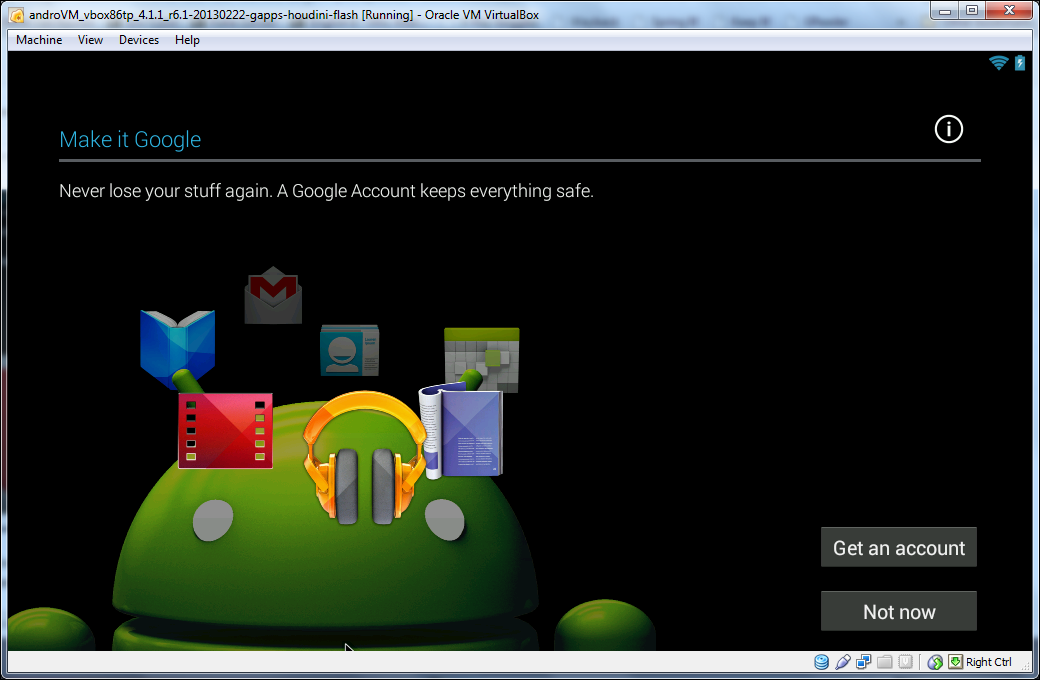Click the Android battery charging icon

click(x=1020, y=63)
